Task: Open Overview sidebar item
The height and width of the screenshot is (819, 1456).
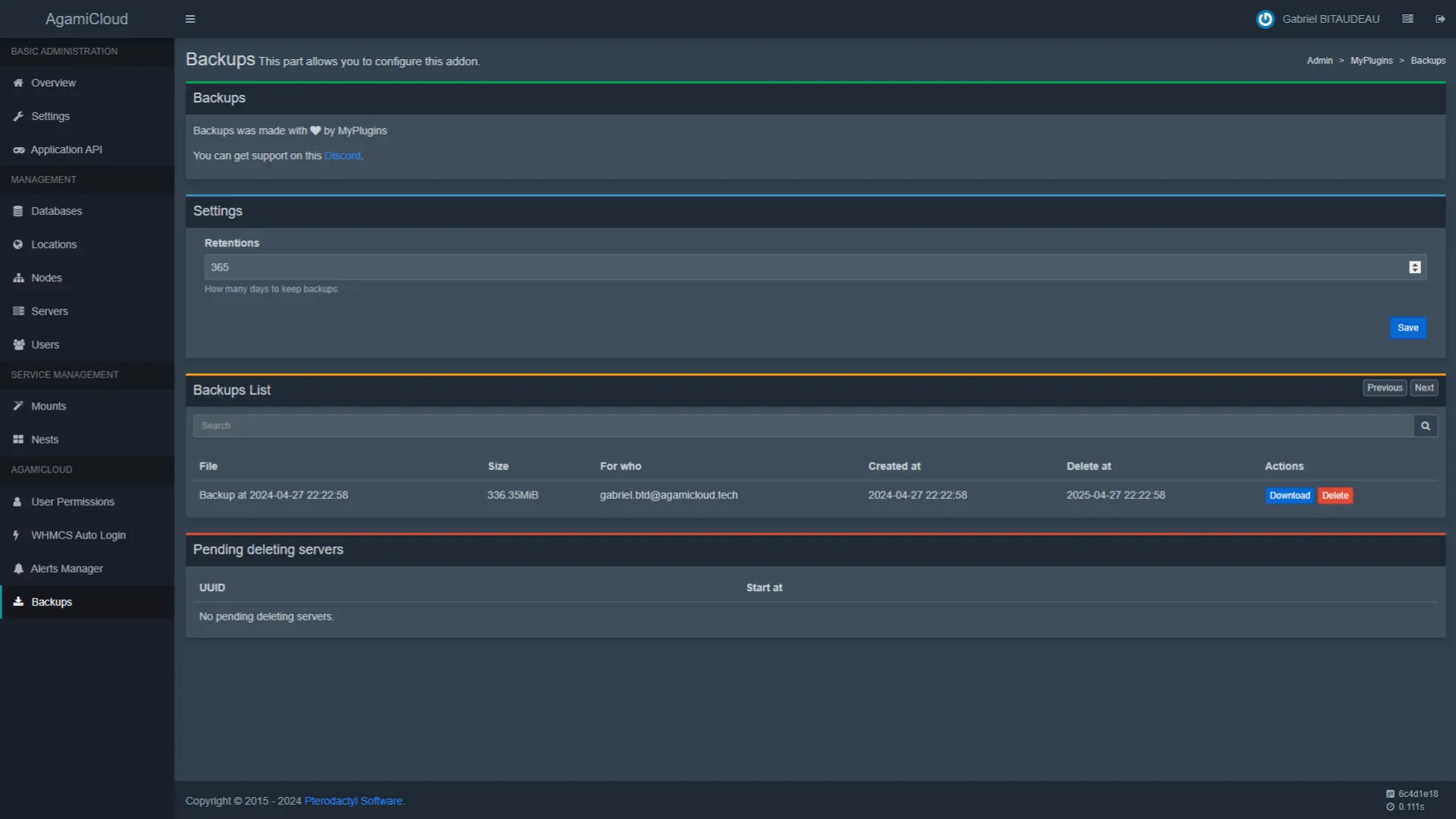Action: point(53,83)
